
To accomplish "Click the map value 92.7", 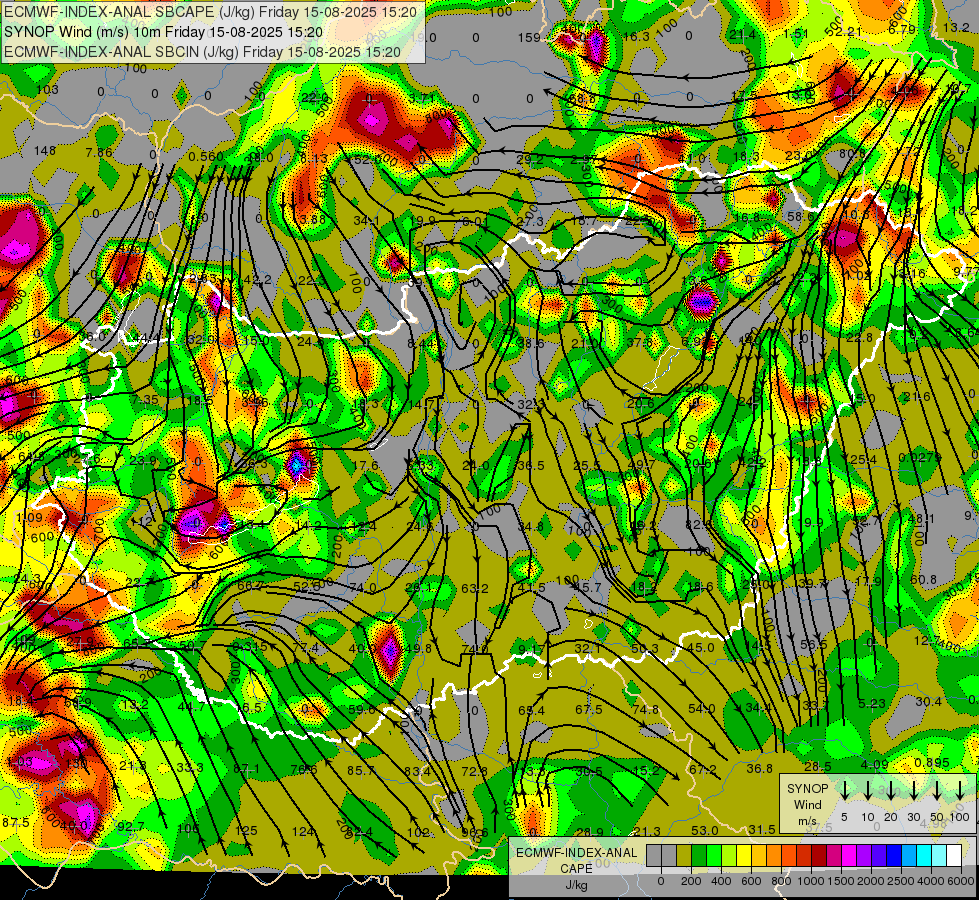I will (130, 827).
